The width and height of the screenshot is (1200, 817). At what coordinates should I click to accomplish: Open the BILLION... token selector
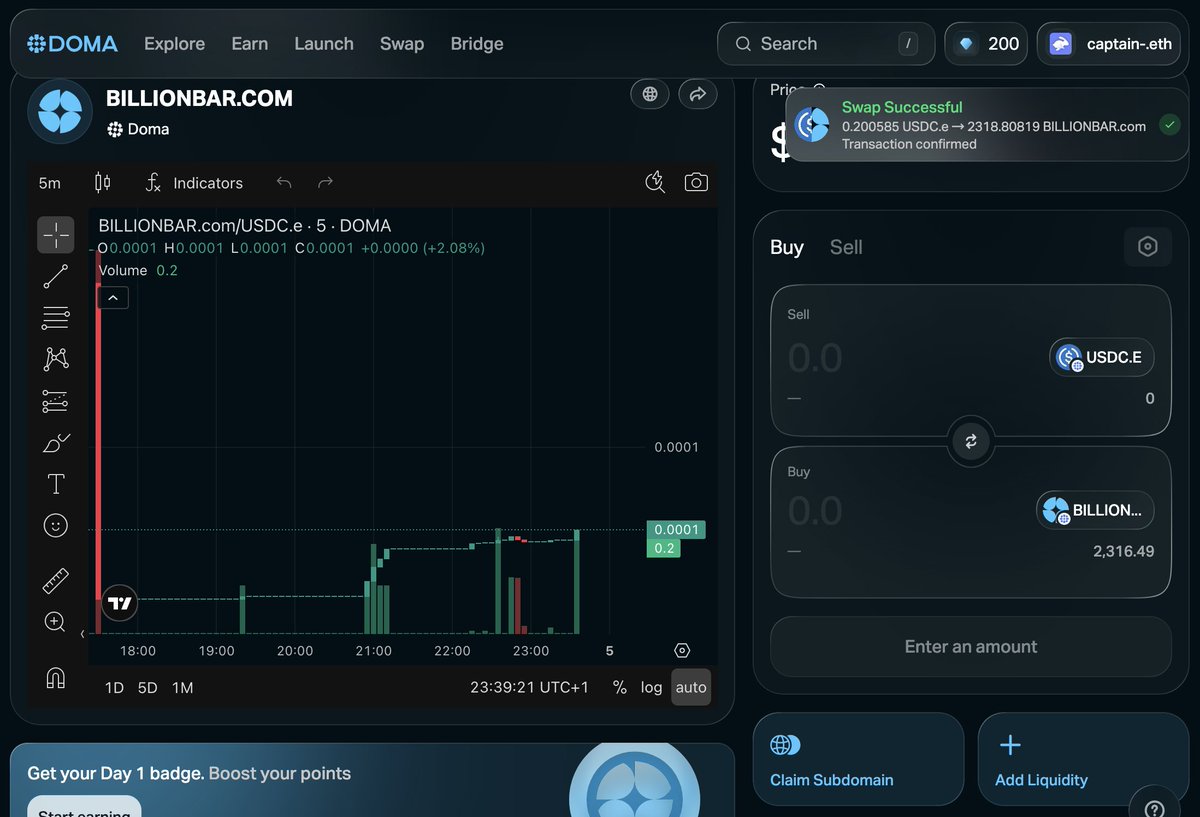click(1095, 510)
